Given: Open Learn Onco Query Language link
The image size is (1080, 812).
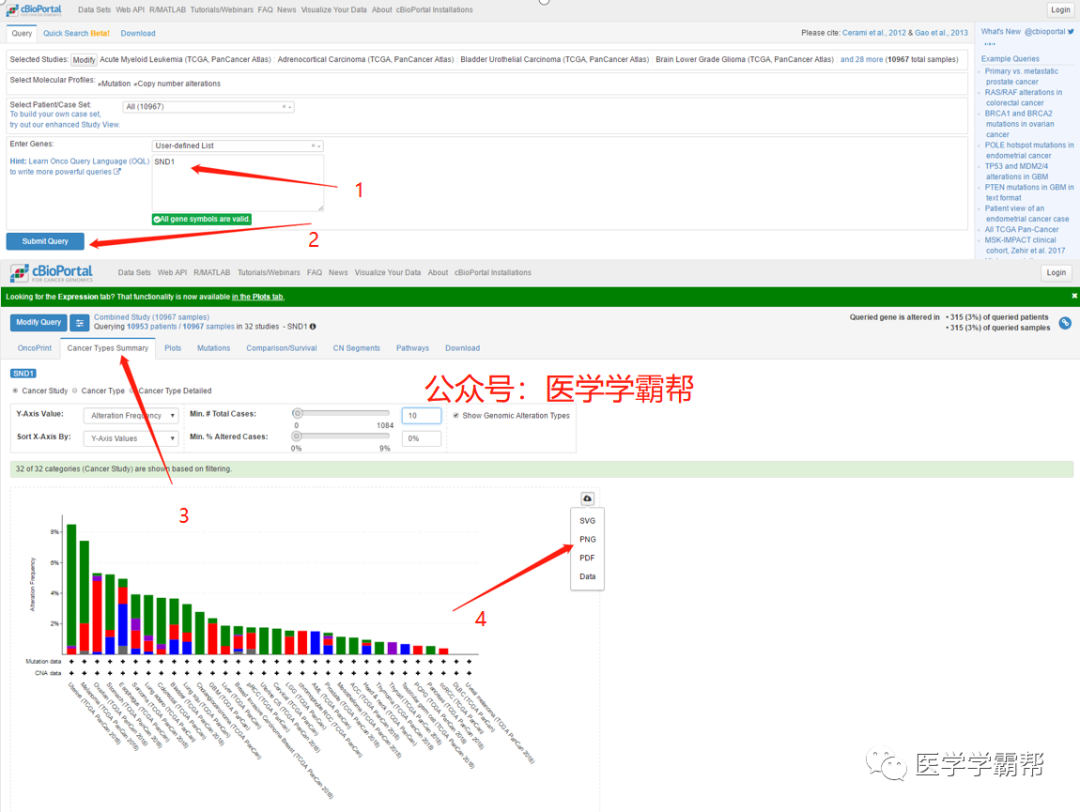Looking at the screenshot, I should click(88, 161).
